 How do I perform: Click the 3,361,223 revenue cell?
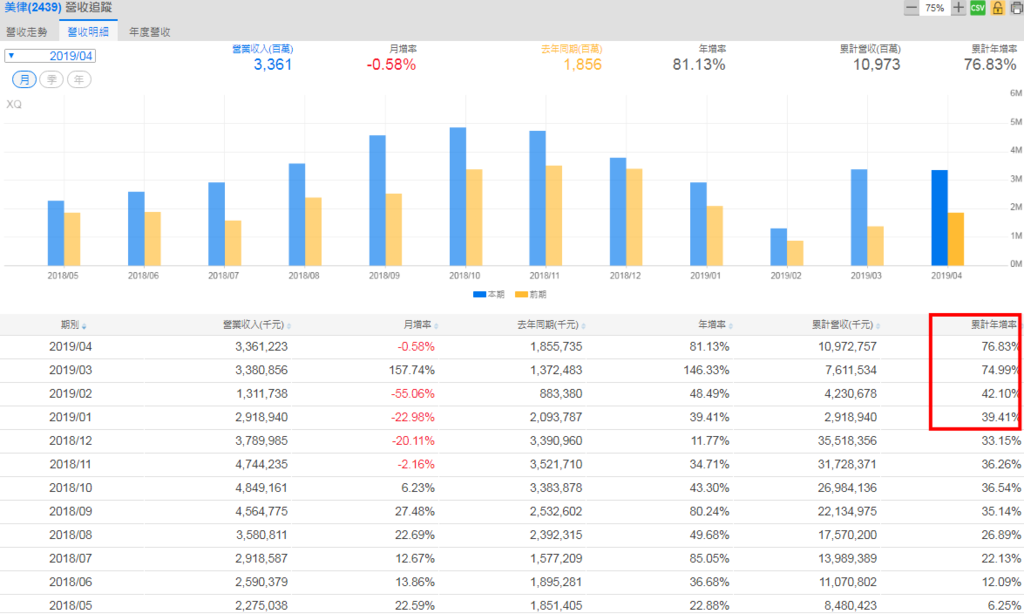pyautogui.click(x=261, y=347)
